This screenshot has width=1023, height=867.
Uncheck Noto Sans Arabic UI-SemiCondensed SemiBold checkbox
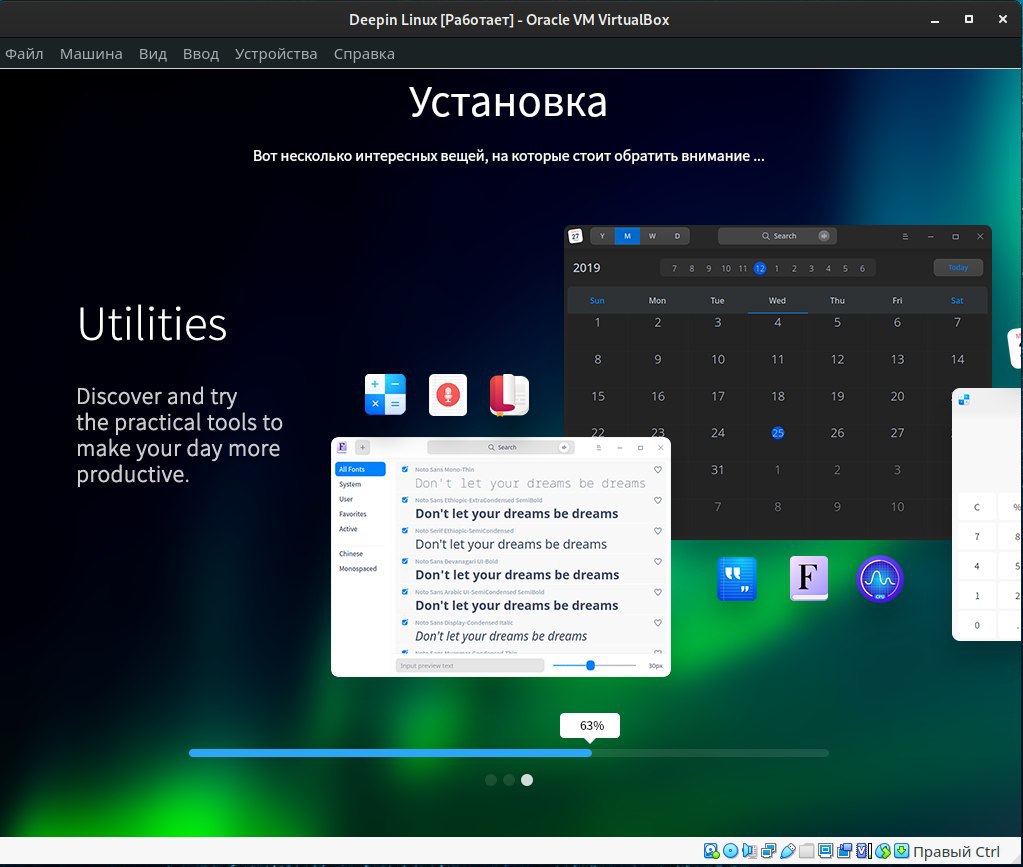click(x=405, y=592)
